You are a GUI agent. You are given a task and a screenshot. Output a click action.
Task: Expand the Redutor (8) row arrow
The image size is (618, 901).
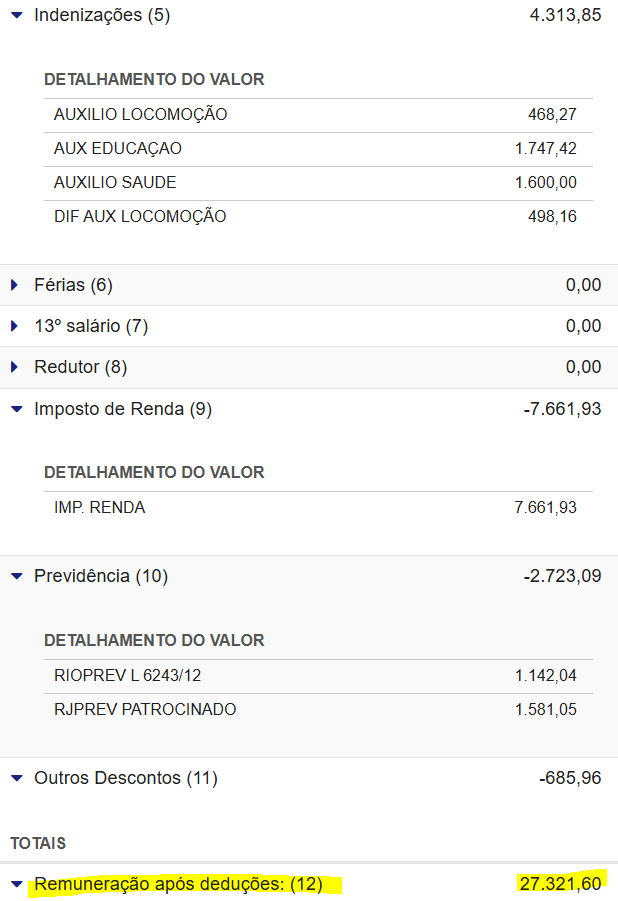(x=15, y=367)
